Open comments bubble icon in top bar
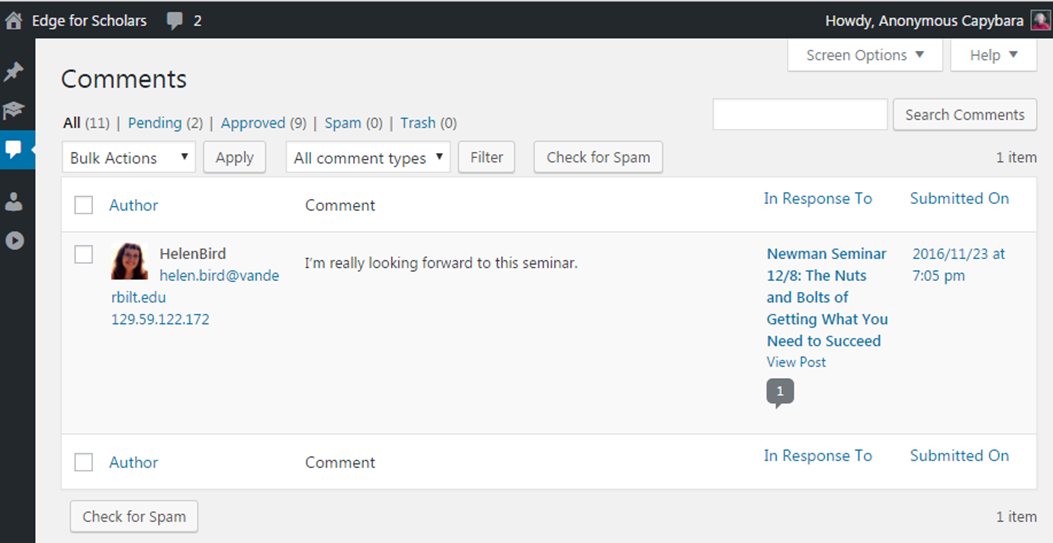1053x543 pixels. (x=176, y=20)
